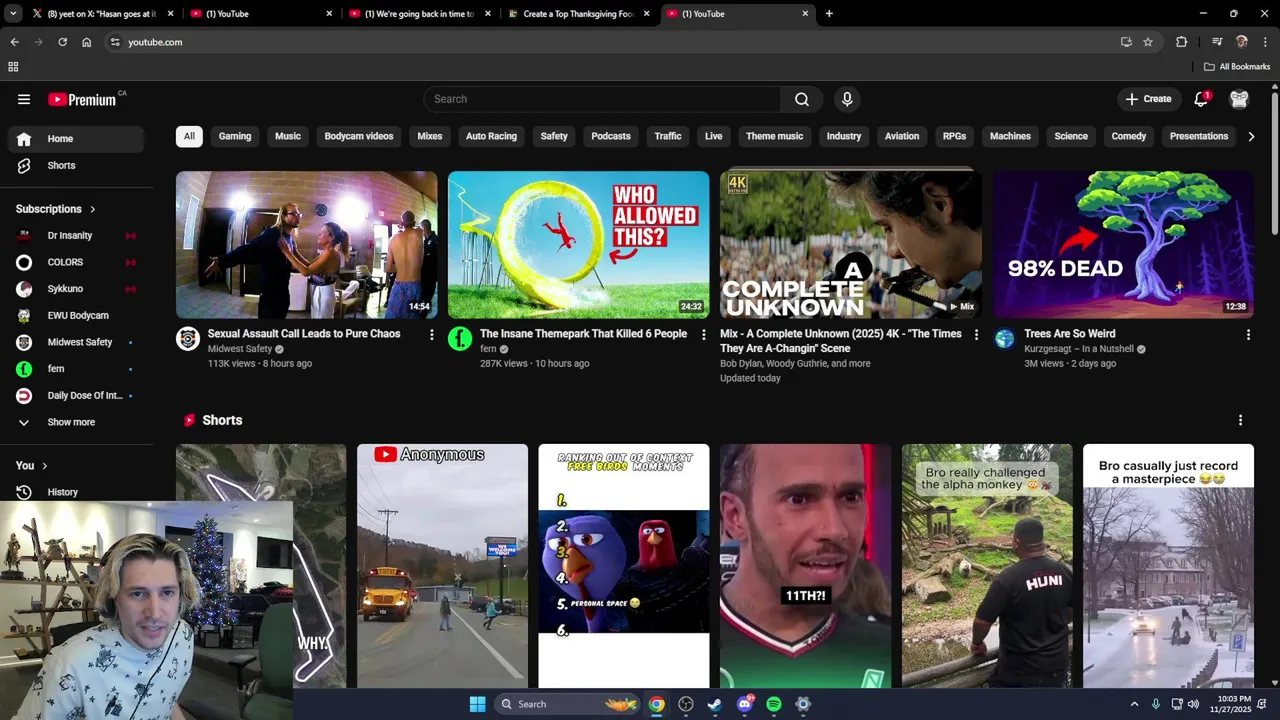Expand the Subscriptions section chevron
Image resolution: width=1280 pixels, height=720 pixels.
(93, 209)
